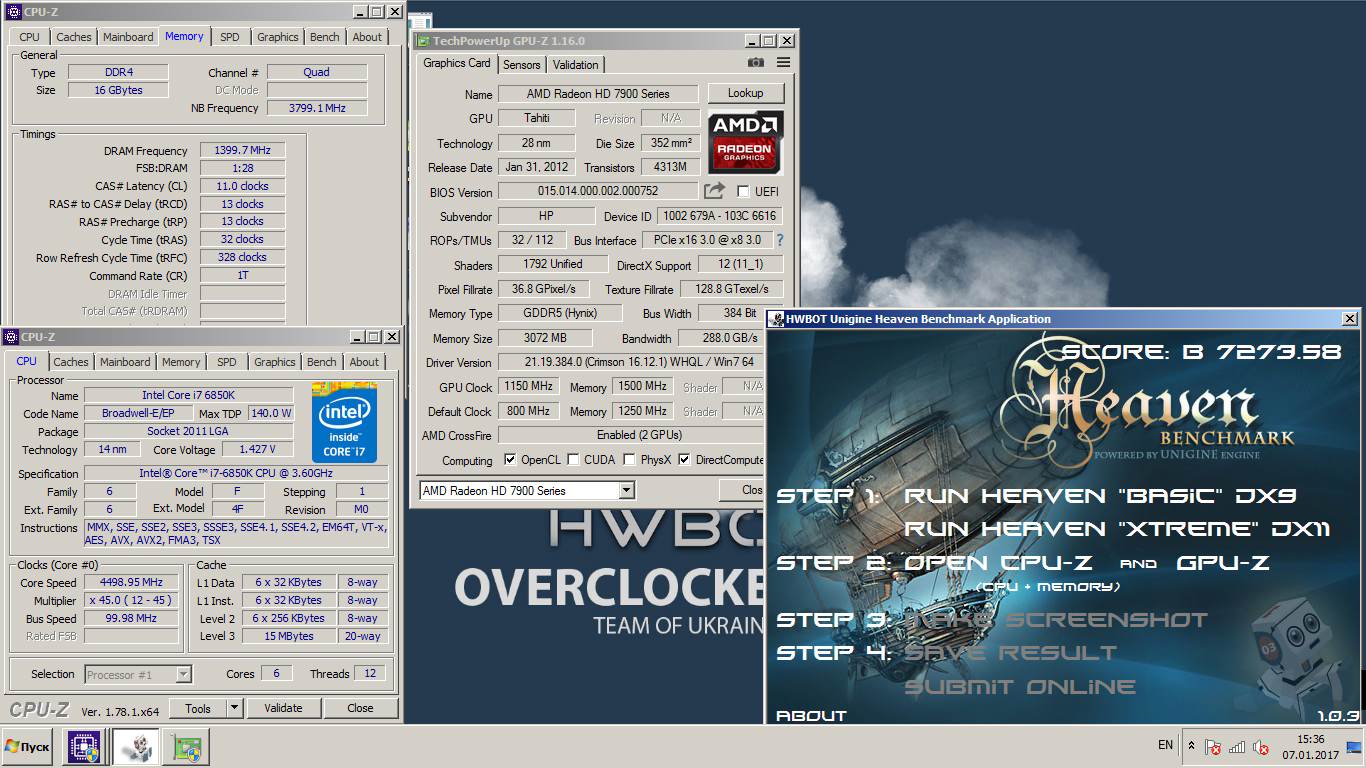Screen dimensions: 1366x768
Task: Click the GPU-Z screenshot camera icon
Action: [756, 63]
